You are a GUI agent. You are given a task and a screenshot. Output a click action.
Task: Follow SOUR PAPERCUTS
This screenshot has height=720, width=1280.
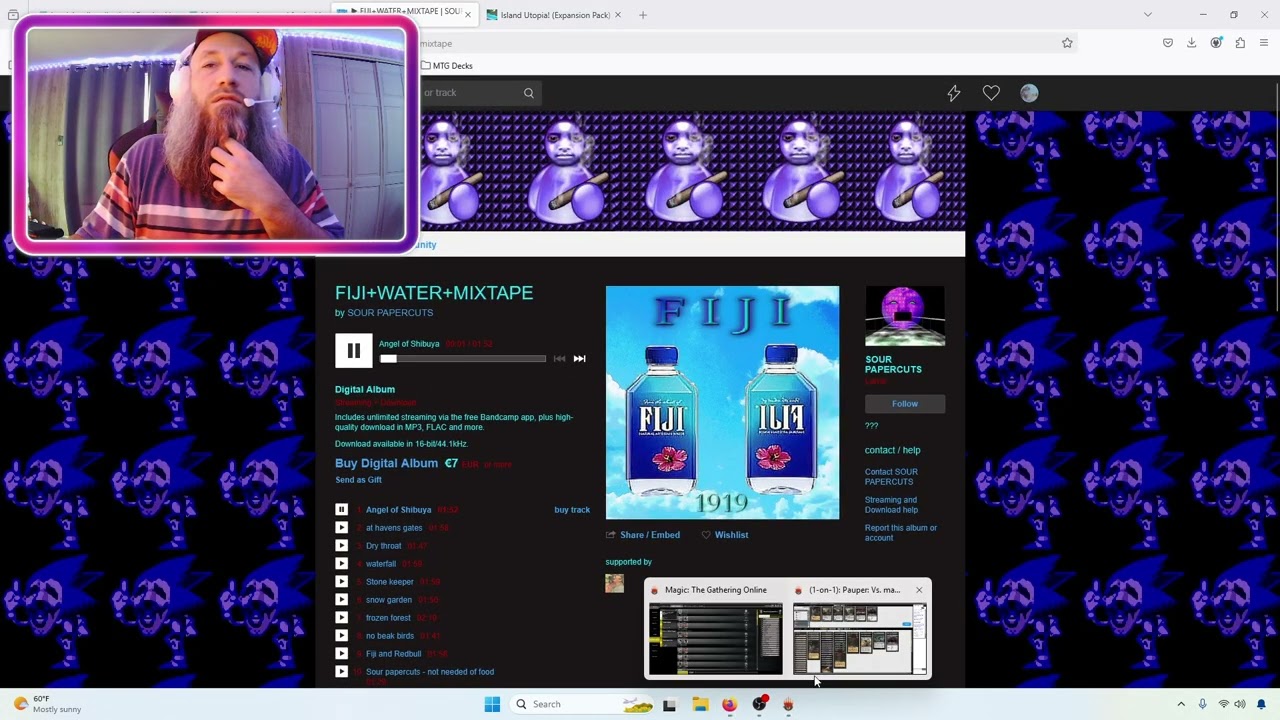[905, 404]
